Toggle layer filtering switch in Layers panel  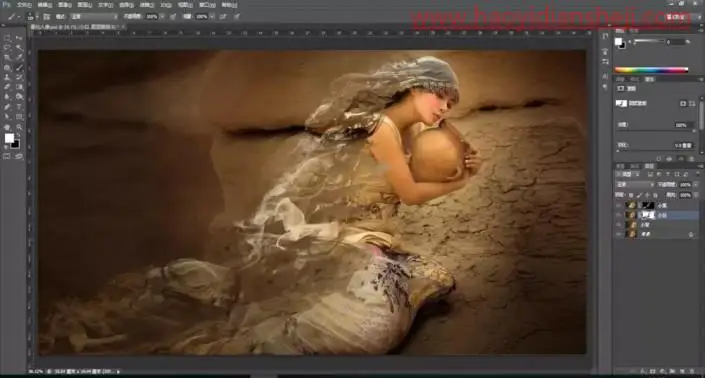point(698,174)
